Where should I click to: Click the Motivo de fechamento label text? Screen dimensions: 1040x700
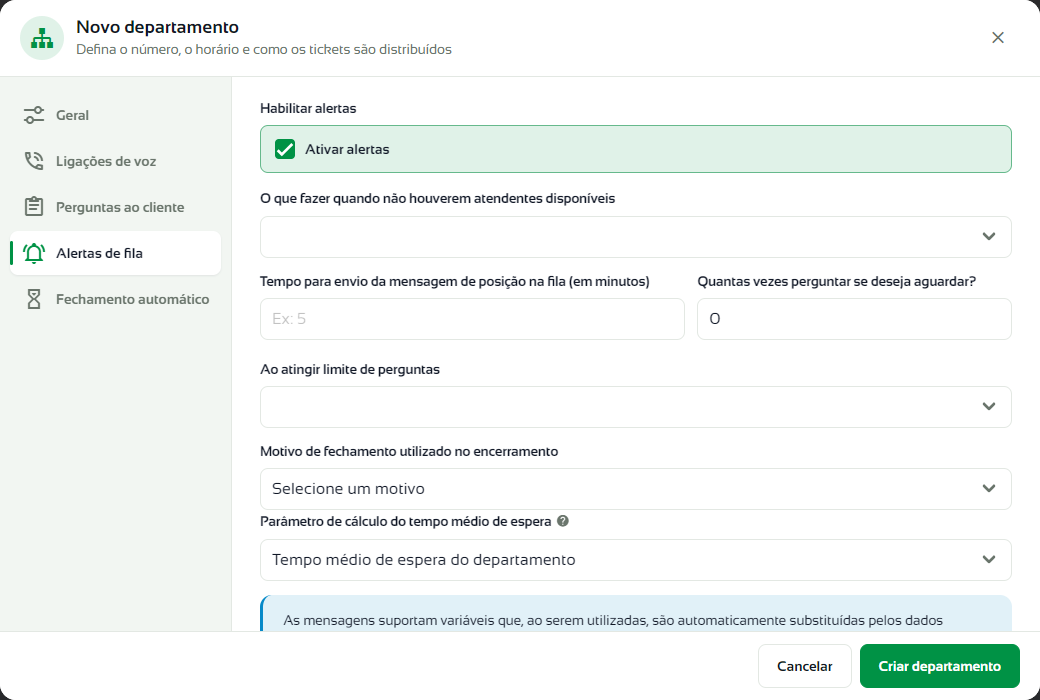(409, 451)
